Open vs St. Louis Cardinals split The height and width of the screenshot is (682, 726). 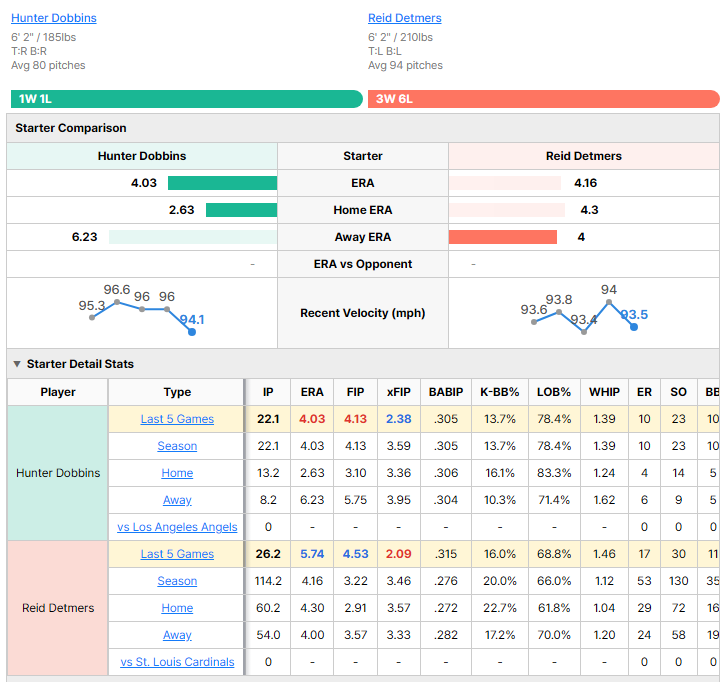click(x=177, y=662)
